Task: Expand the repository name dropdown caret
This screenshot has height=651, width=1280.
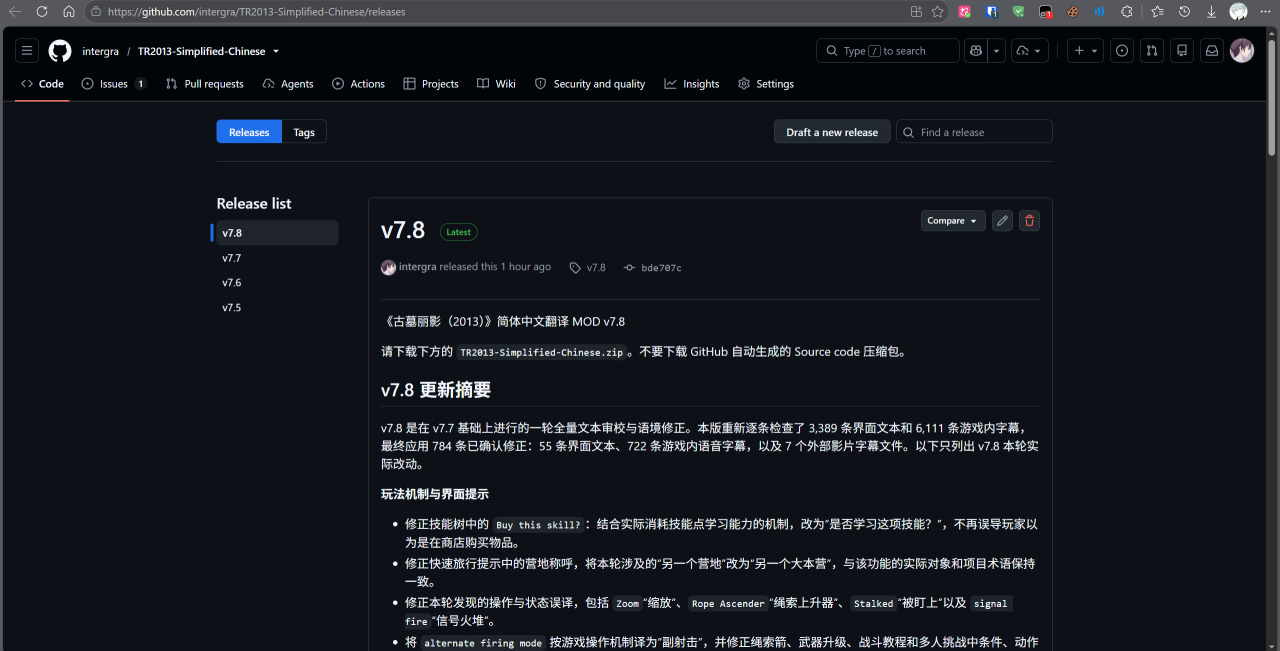Action: pyautogui.click(x=276, y=51)
